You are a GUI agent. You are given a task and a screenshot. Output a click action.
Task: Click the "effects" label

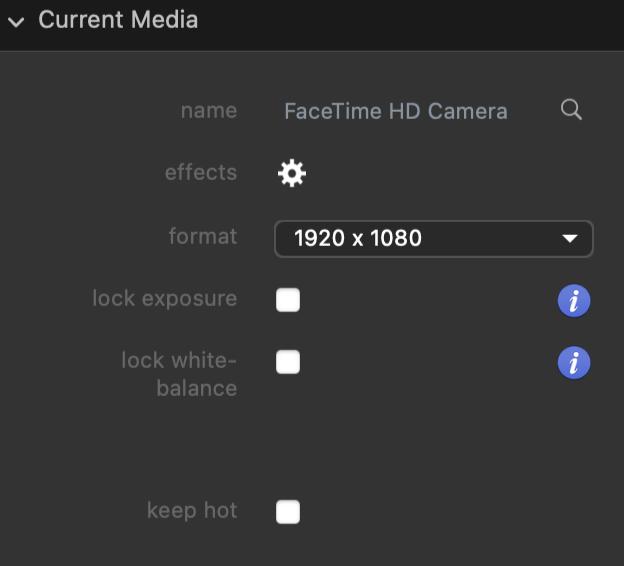click(x=201, y=172)
